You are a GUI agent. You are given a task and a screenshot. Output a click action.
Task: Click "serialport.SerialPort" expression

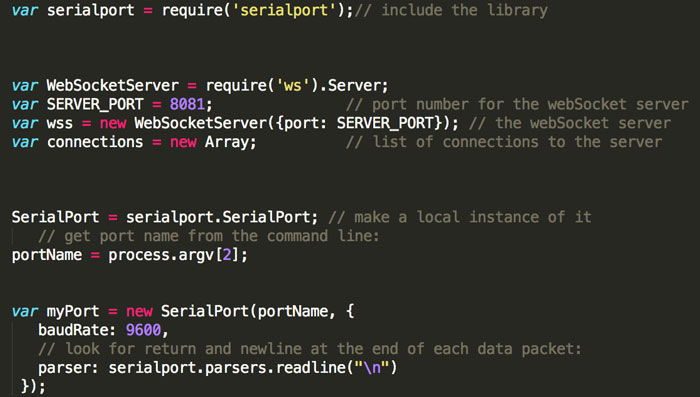(x=218, y=217)
